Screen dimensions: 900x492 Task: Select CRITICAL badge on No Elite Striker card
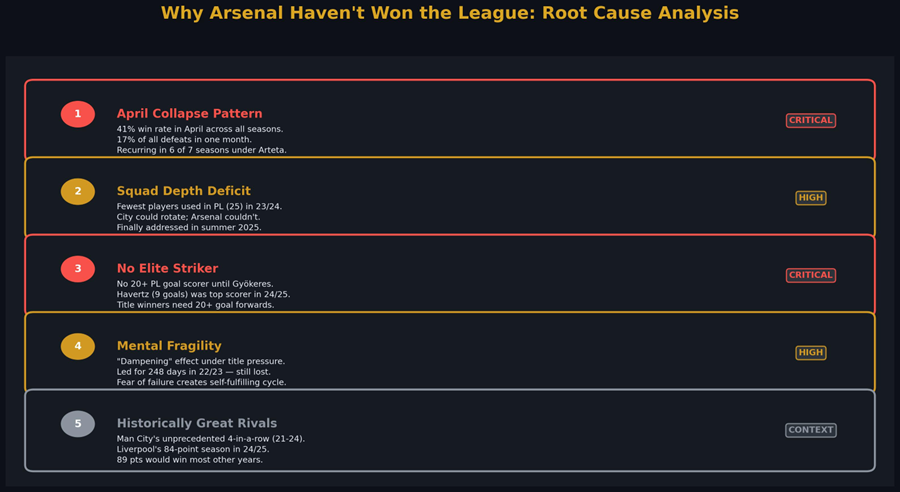[810, 275]
